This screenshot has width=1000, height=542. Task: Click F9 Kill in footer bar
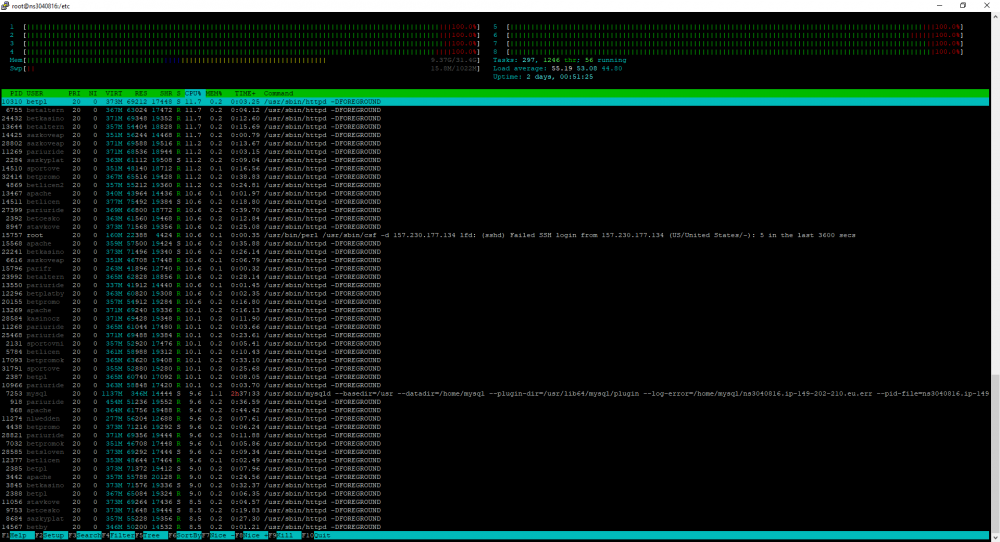[284, 536]
